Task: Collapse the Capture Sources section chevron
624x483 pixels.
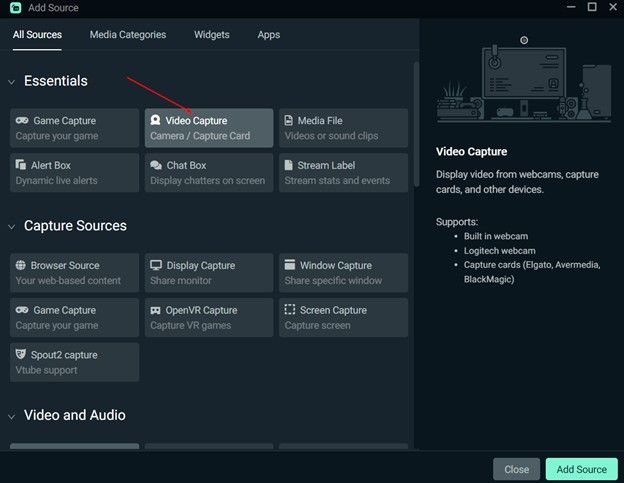Action: (12, 227)
